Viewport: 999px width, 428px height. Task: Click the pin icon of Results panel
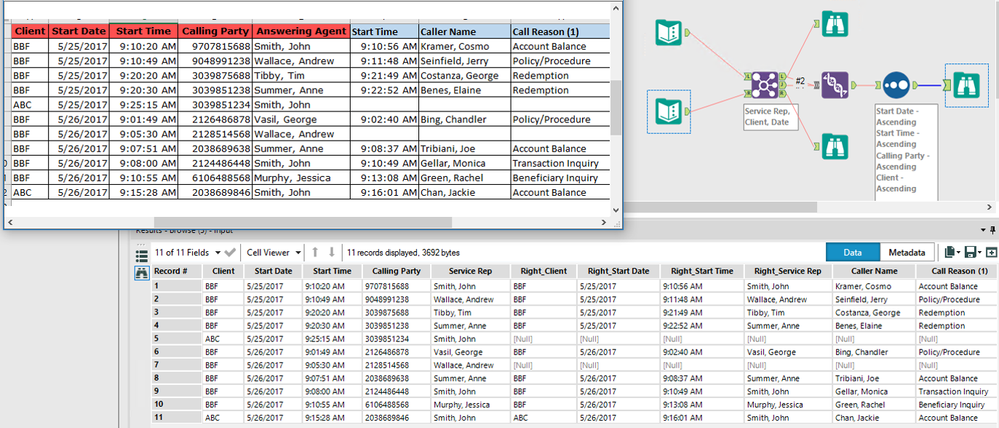point(993,230)
